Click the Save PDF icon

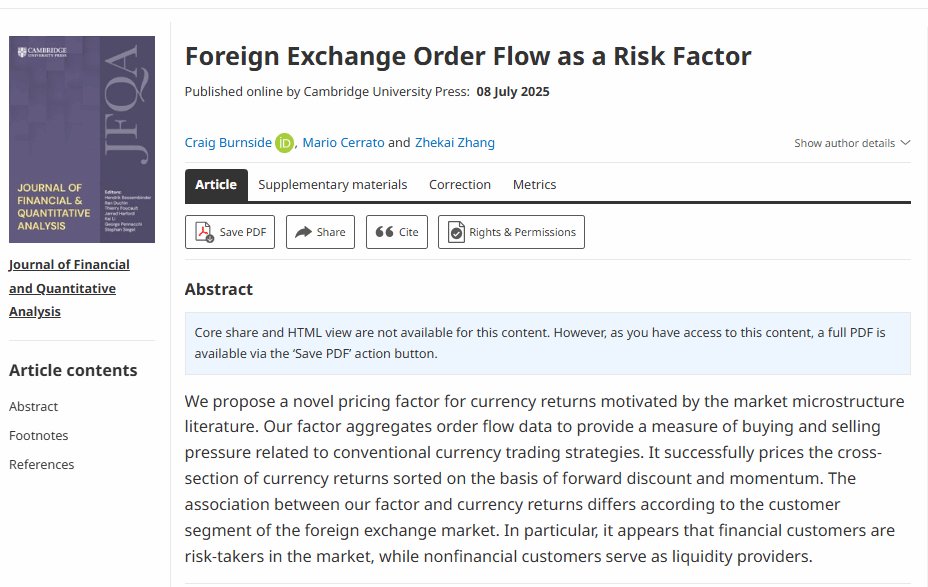tap(204, 232)
